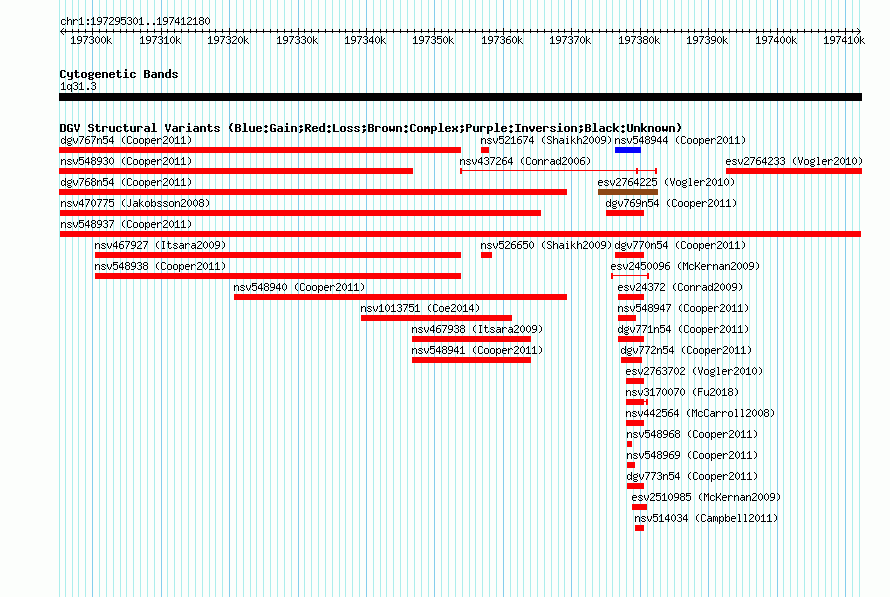
Task: Click the blue gain bar for nsv548944
Action: [628, 150]
